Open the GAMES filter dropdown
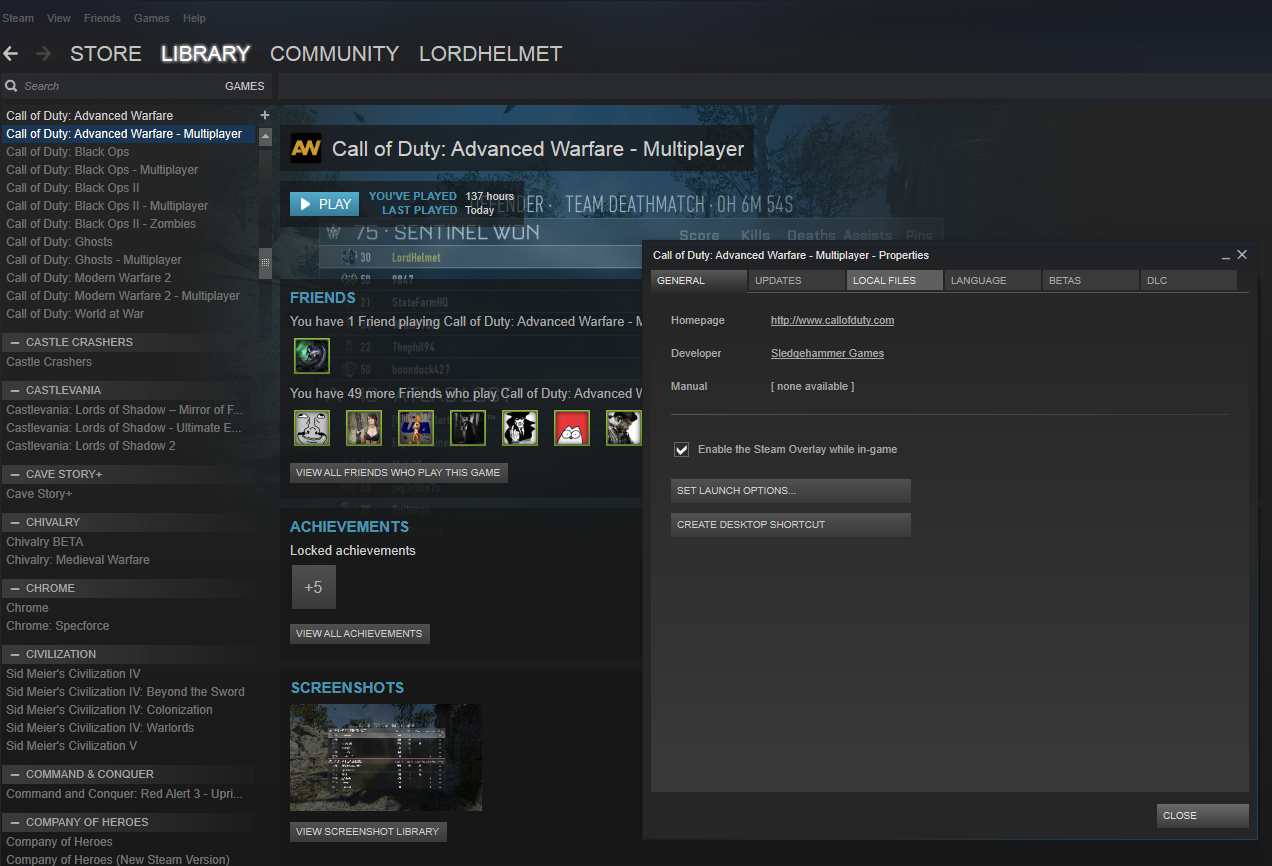Screen dimensions: 1272x866 (245, 86)
